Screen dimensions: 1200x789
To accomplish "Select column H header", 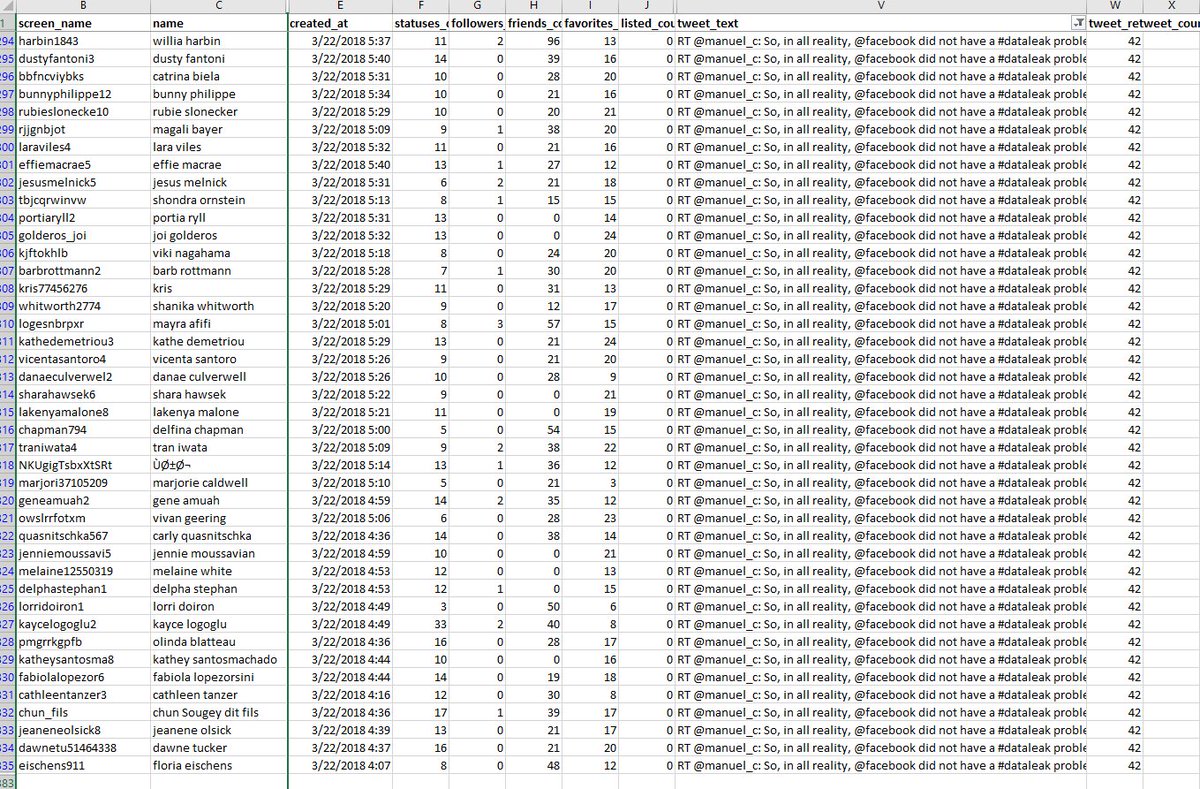I will tap(534, 6).
